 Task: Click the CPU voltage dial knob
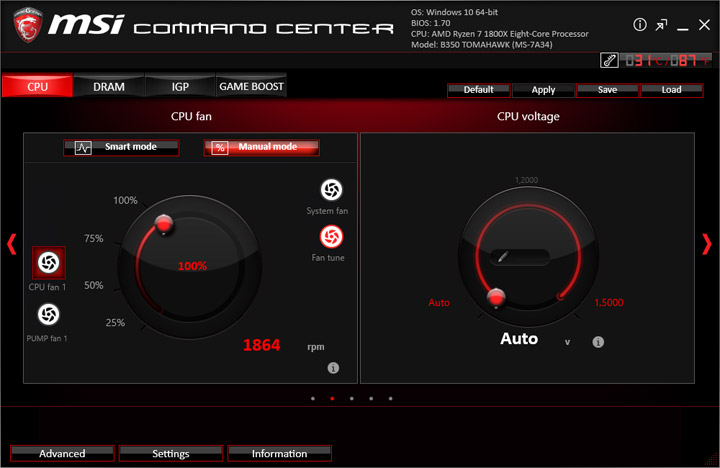coord(496,298)
